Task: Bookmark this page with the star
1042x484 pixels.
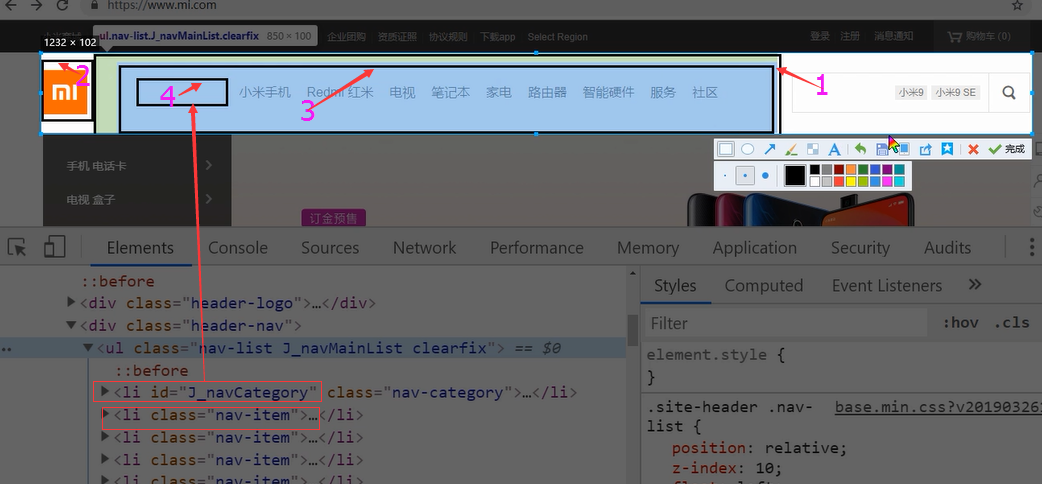Action: pyautogui.click(x=1017, y=5)
